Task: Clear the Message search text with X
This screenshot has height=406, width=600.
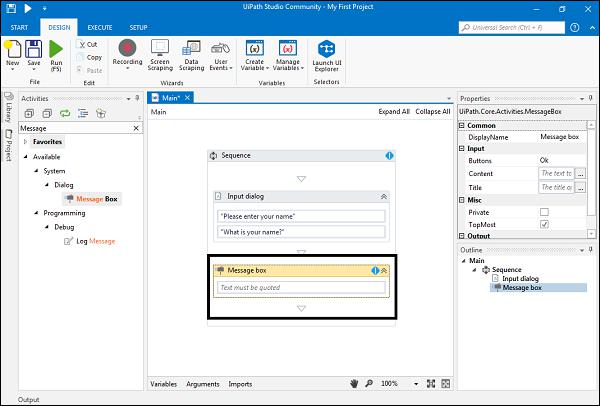Action: (x=136, y=128)
